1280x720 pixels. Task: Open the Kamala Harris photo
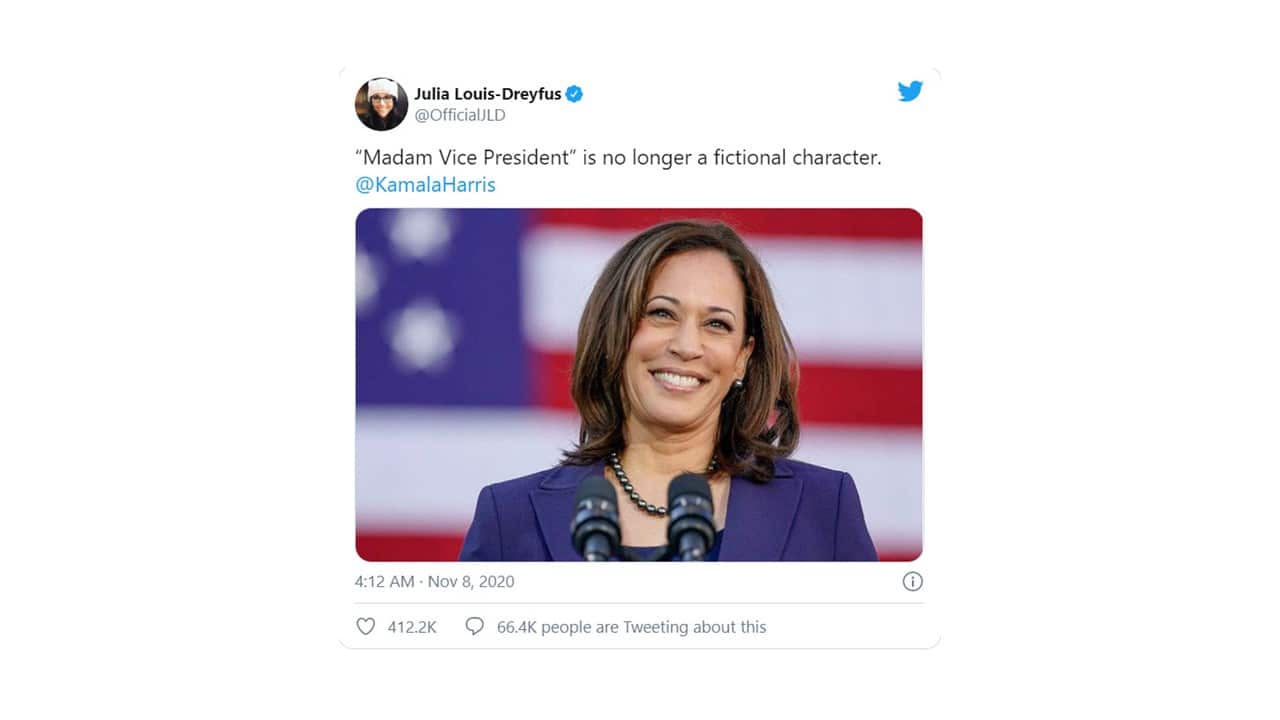click(x=639, y=384)
